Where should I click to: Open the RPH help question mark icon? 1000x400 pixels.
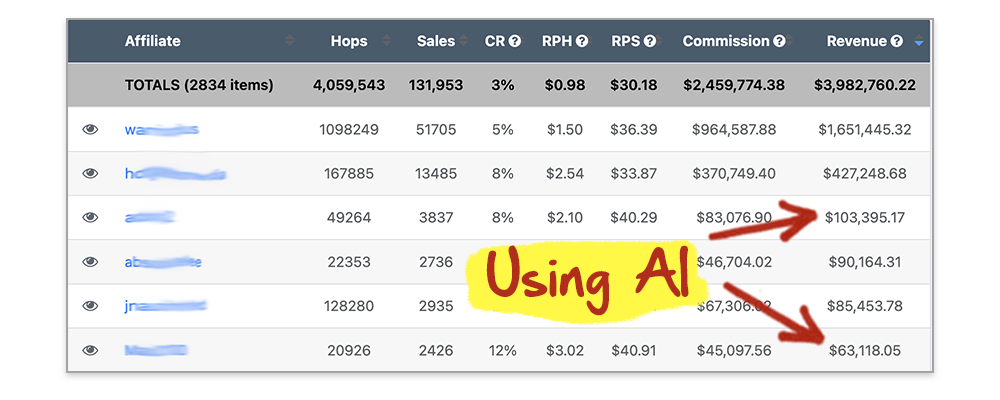click(582, 41)
